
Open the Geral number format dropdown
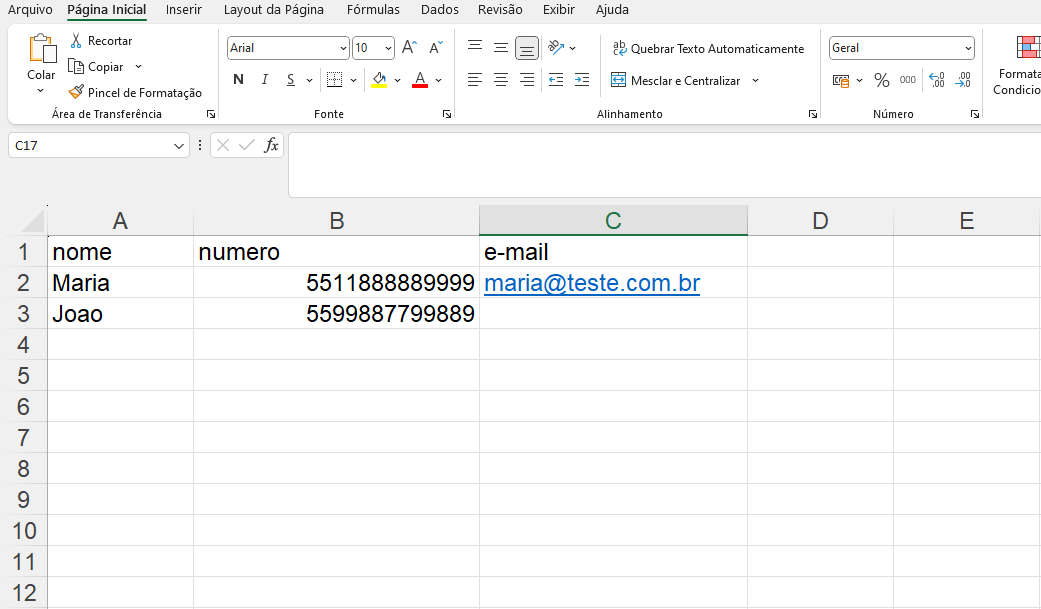(x=968, y=48)
